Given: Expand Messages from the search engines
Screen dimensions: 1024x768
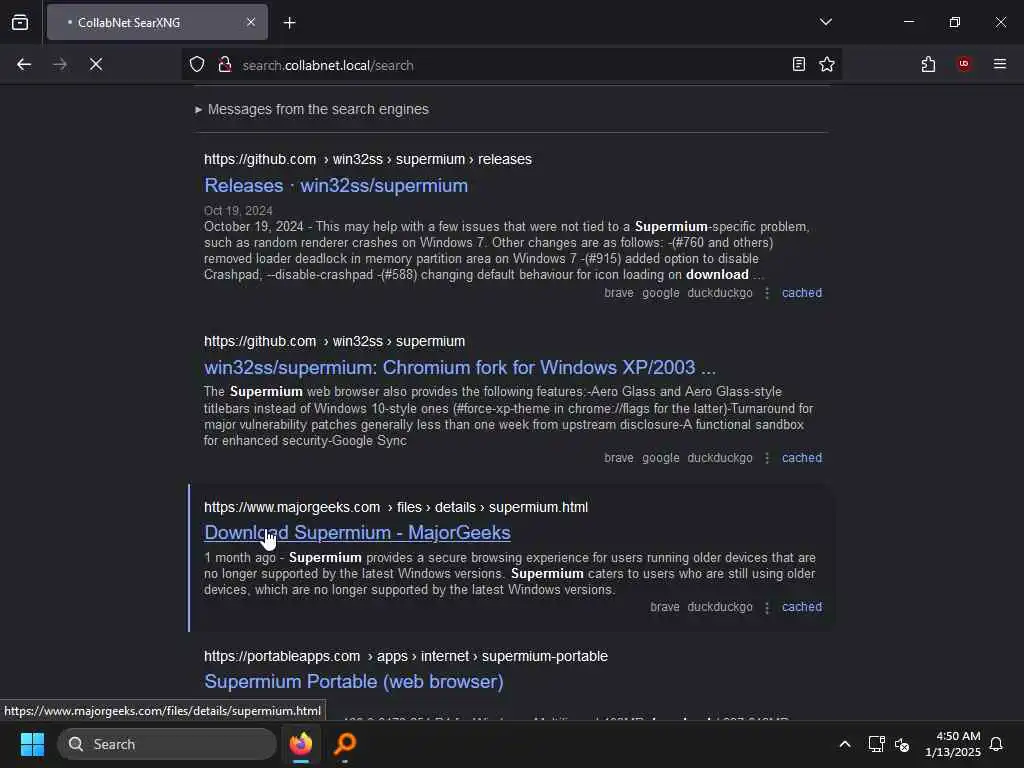Looking at the screenshot, I should pos(312,110).
